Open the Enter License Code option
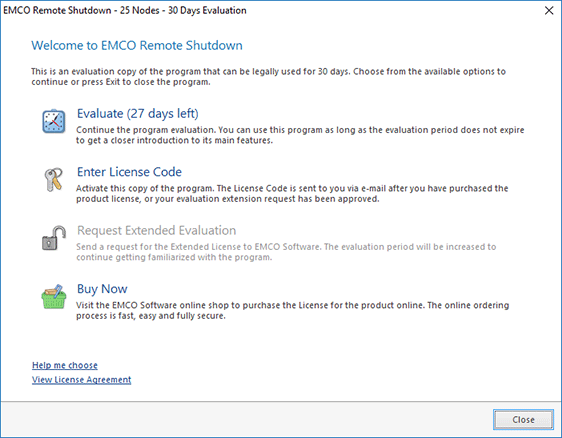 click(129, 172)
